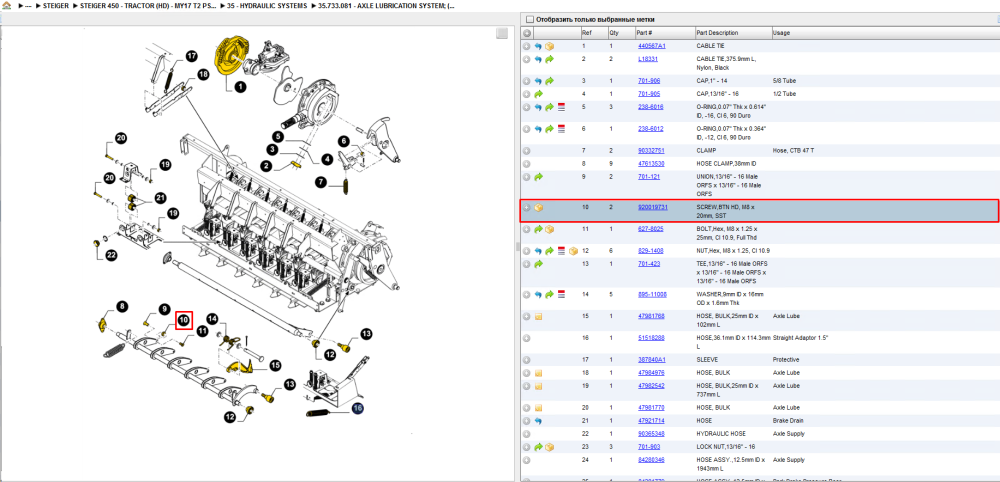1000x482 pixels.
Task: Add hose 51518288 using its plus icon
Action: (x=527, y=338)
